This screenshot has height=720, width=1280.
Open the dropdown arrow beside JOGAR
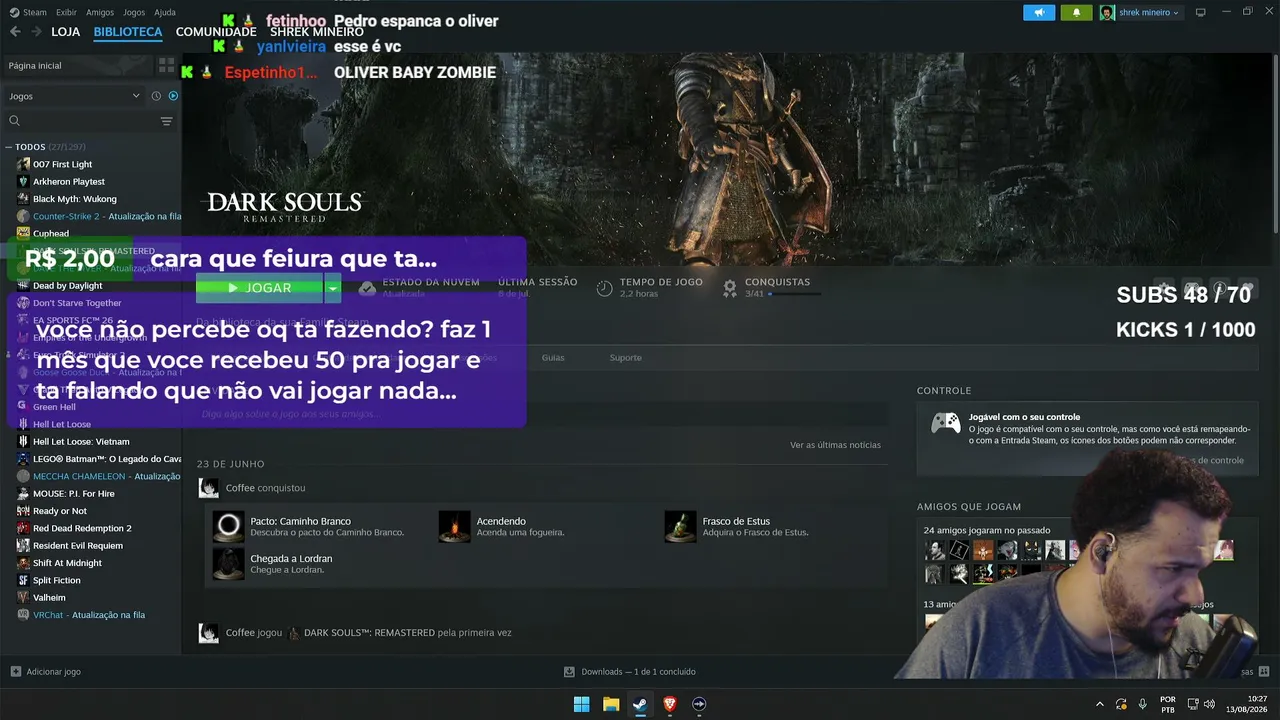pyautogui.click(x=332, y=288)
